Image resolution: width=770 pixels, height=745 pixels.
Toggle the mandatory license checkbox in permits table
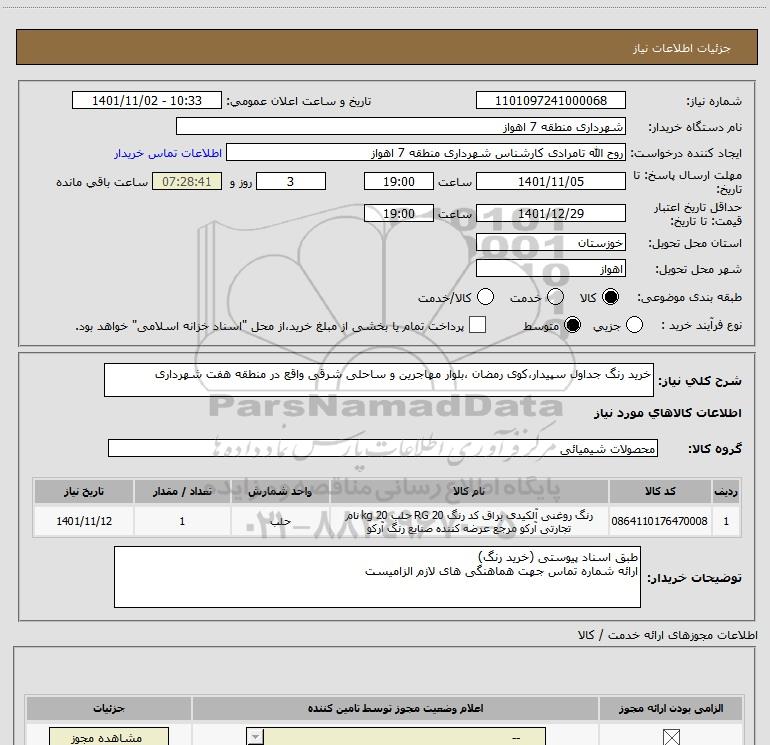click(671, 737)
